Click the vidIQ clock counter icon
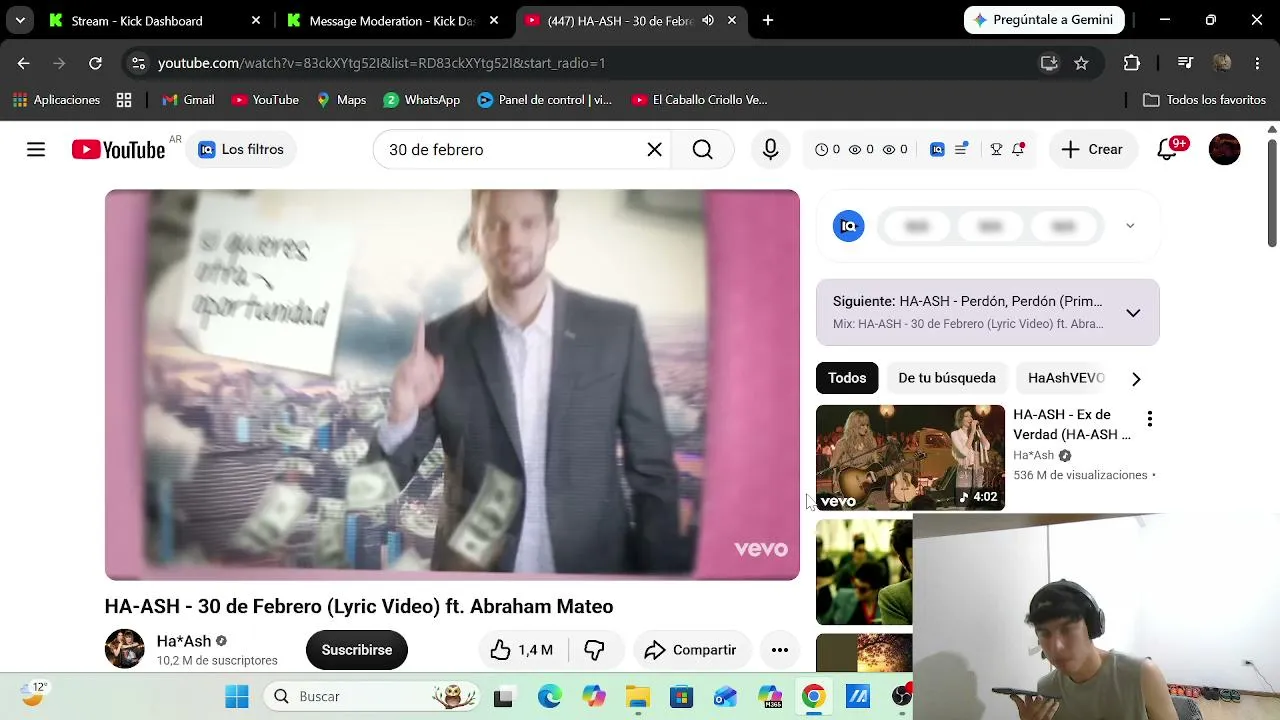 pyautogui.click(x=821, y=149)
